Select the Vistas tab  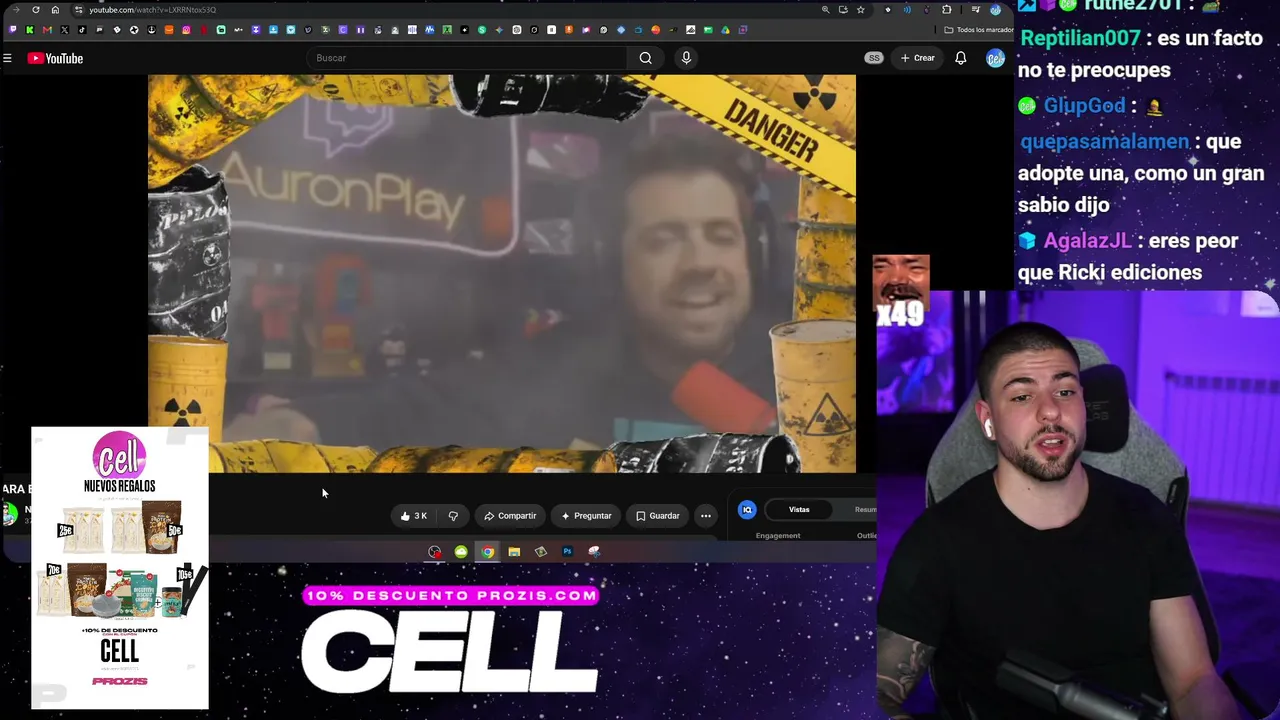coord(799,510)
